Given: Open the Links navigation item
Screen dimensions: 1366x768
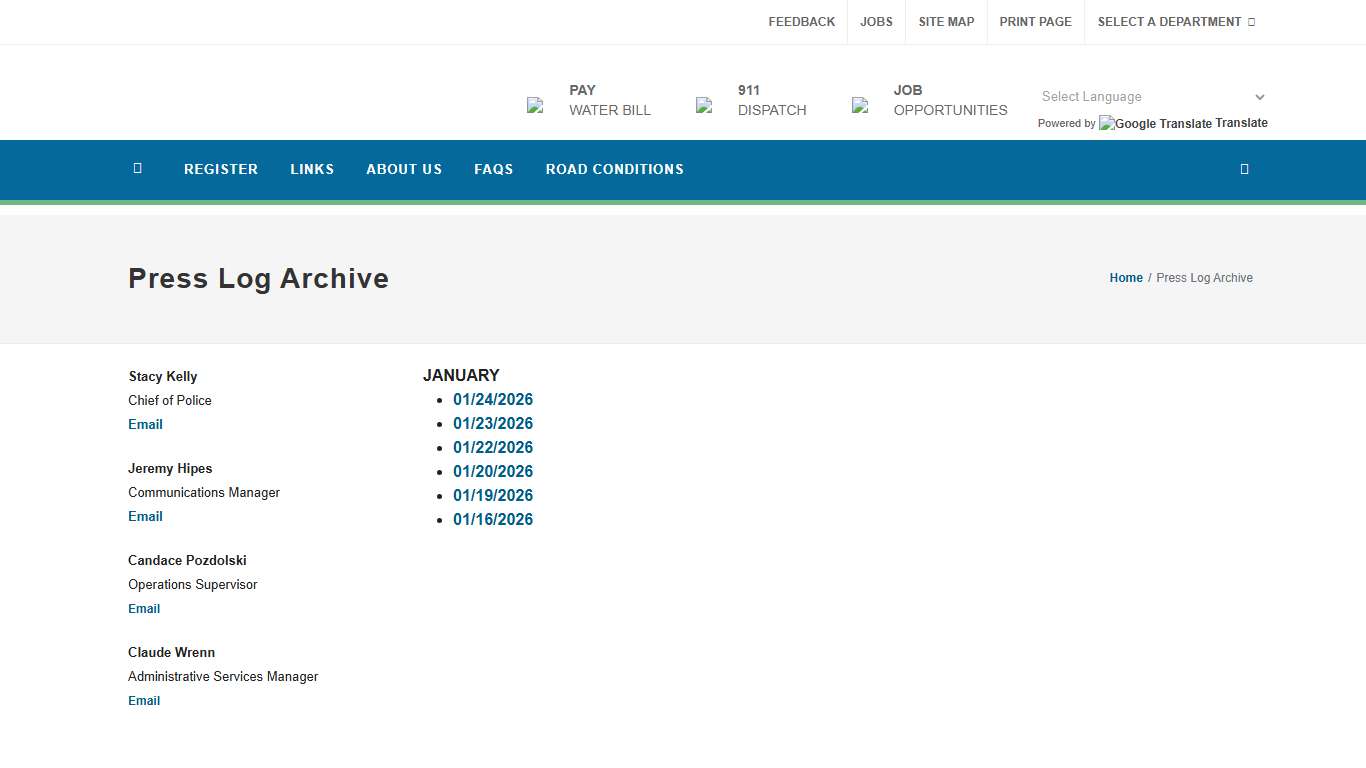Looking at the screenshot, I should 312,169.
